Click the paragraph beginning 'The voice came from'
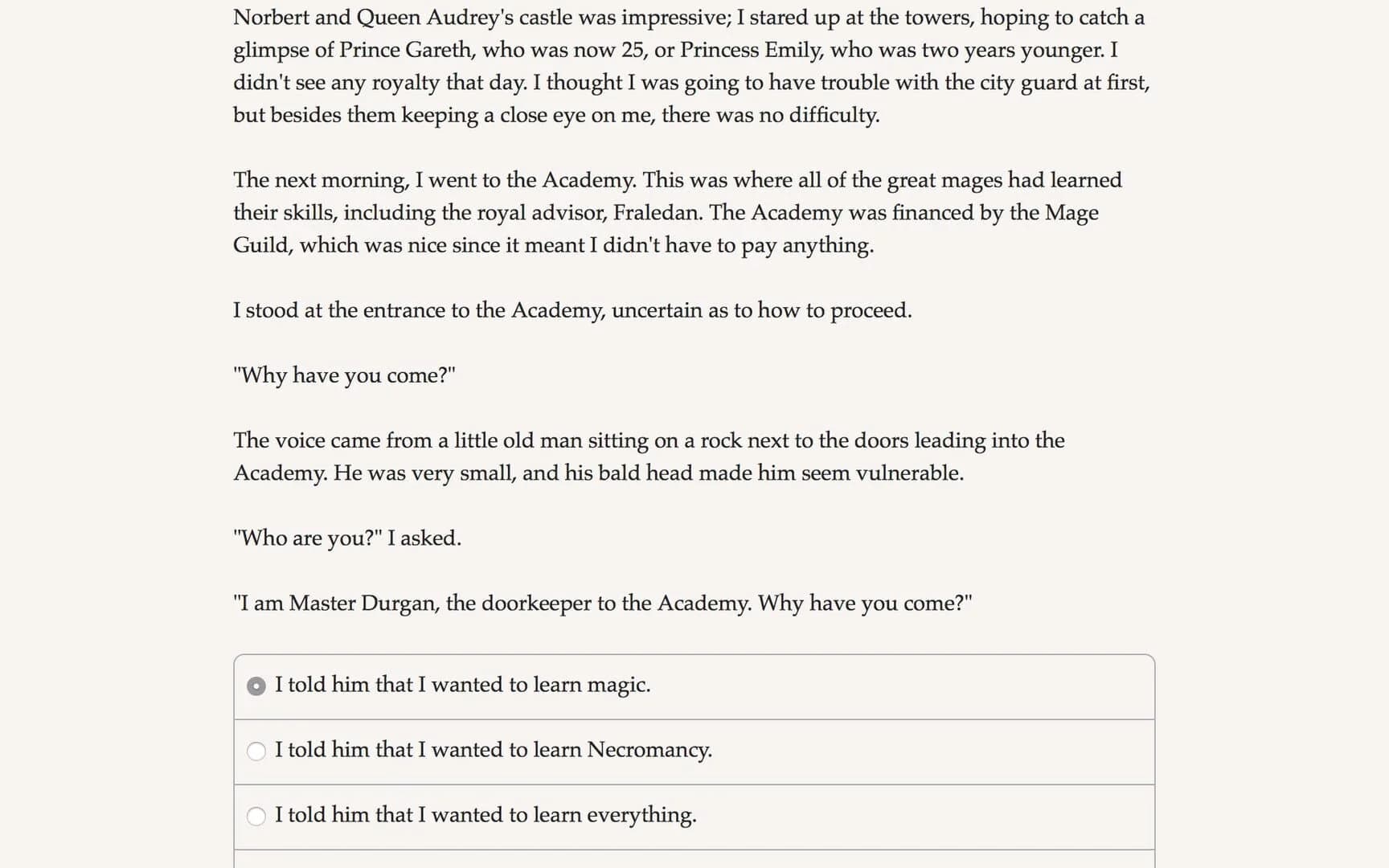Screen dimensions: 1389x868 click(x=648, y=457)
